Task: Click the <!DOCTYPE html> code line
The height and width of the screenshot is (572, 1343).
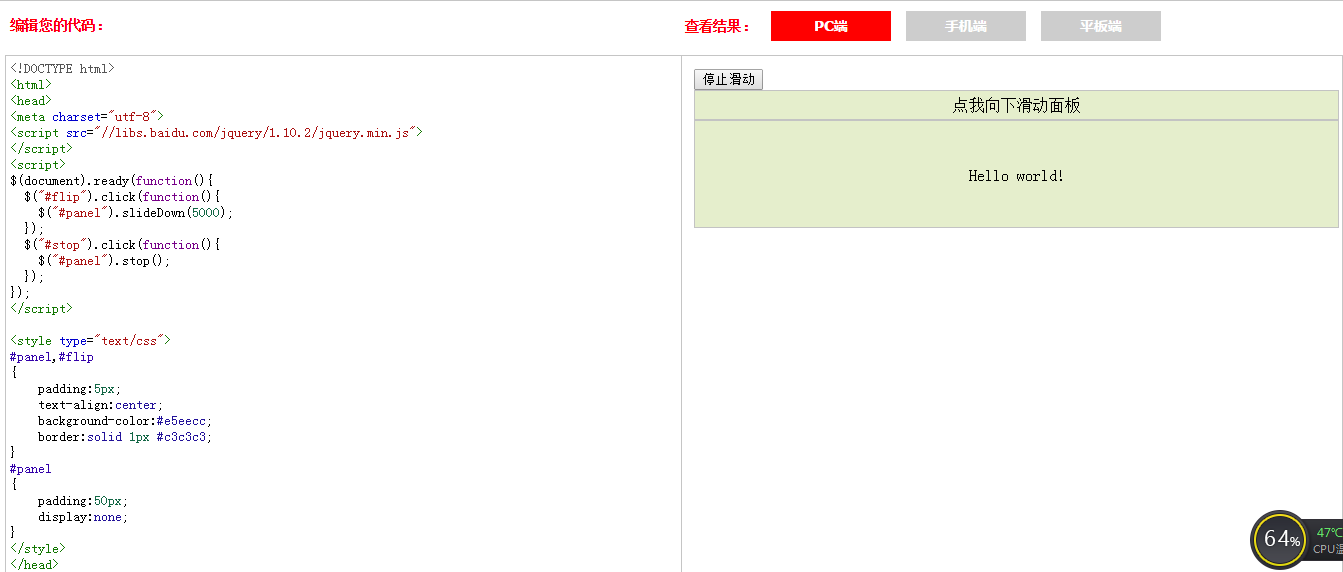Action: tap(62, 69)
